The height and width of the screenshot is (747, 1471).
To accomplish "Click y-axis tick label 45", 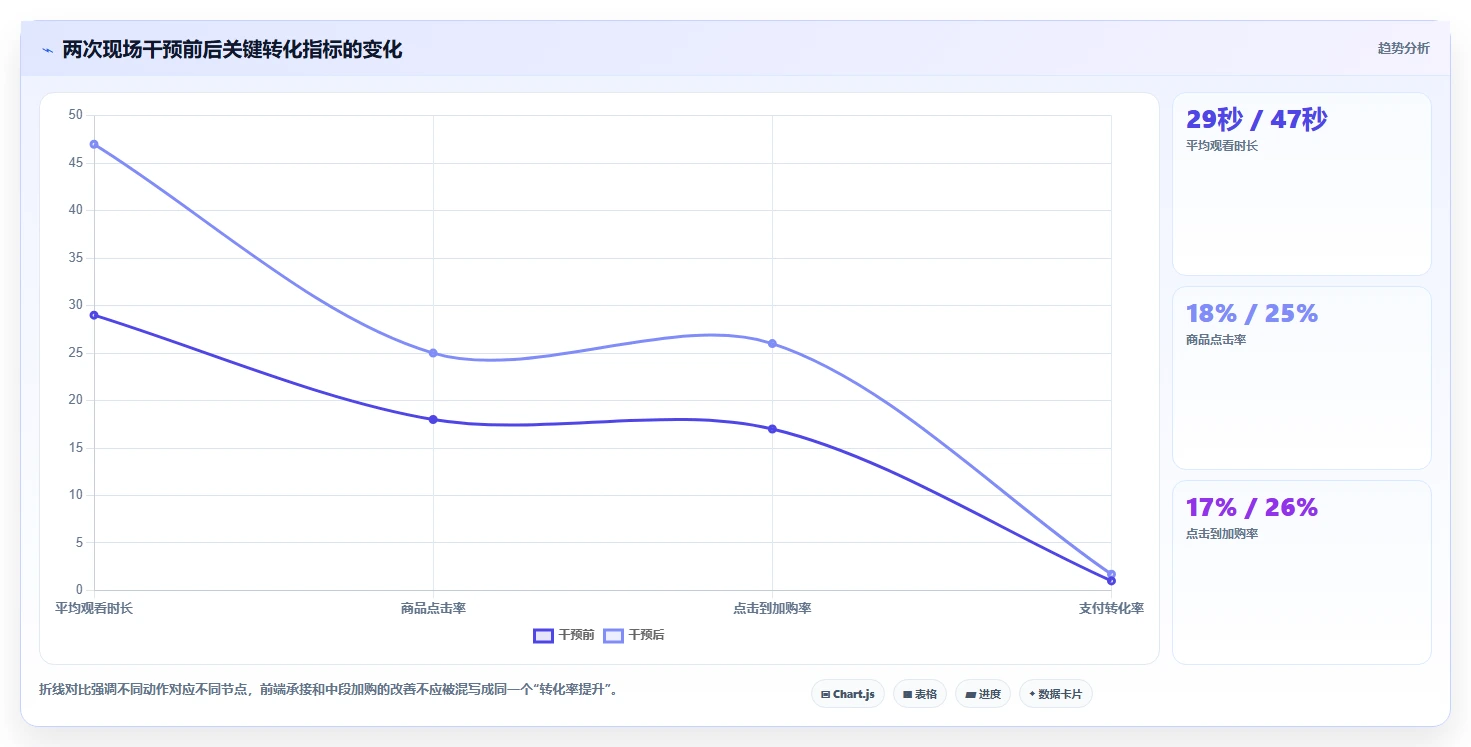I will click(76, 163).
